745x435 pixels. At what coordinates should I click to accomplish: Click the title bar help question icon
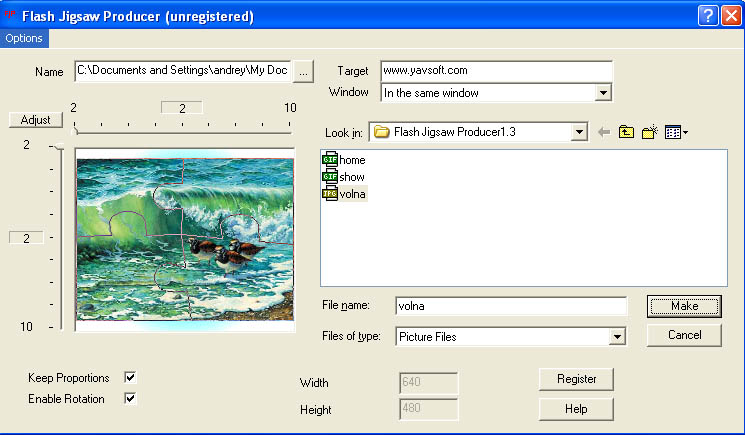(707, 16)
